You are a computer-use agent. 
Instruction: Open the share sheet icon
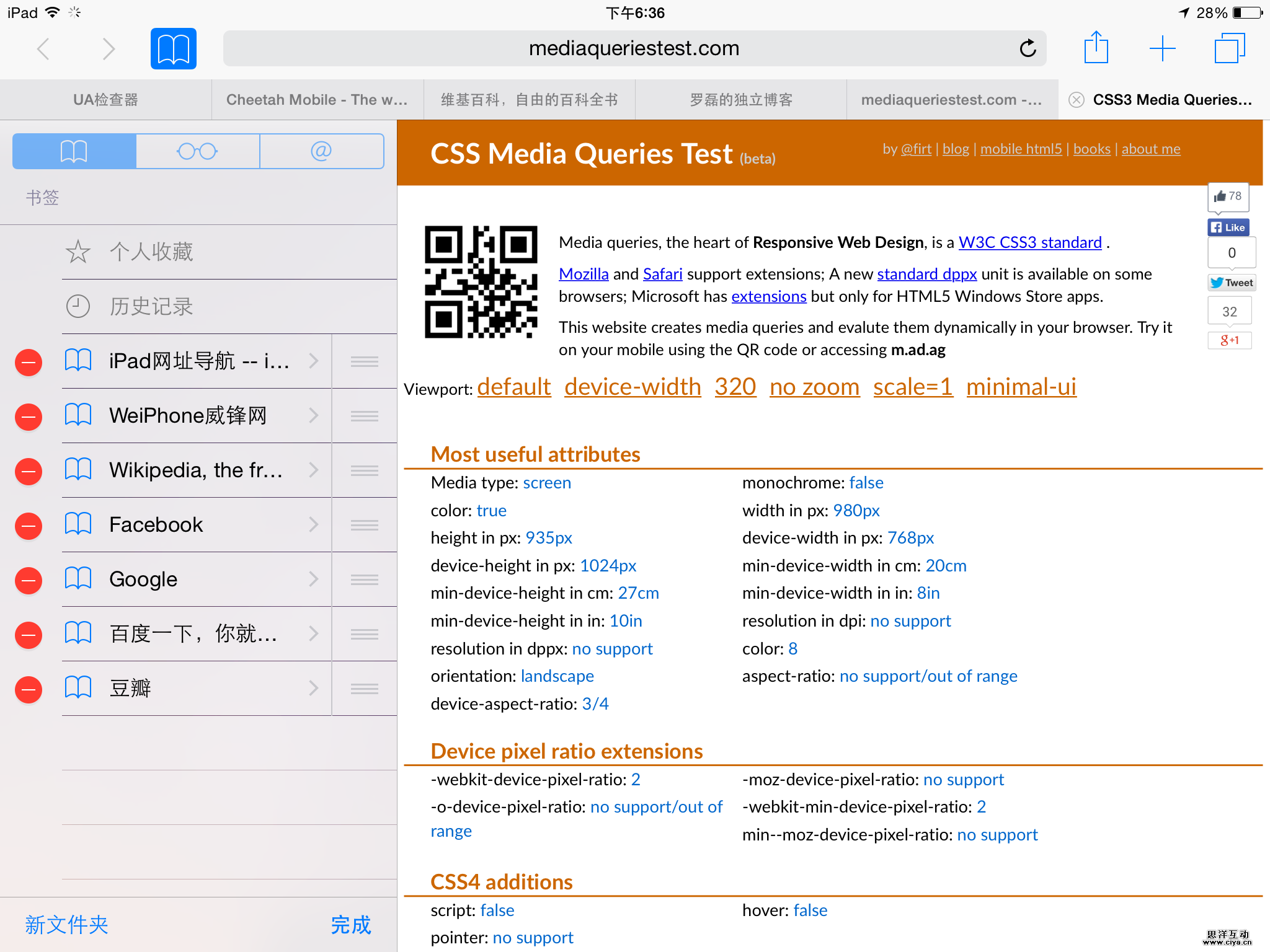pos(1096,48)
